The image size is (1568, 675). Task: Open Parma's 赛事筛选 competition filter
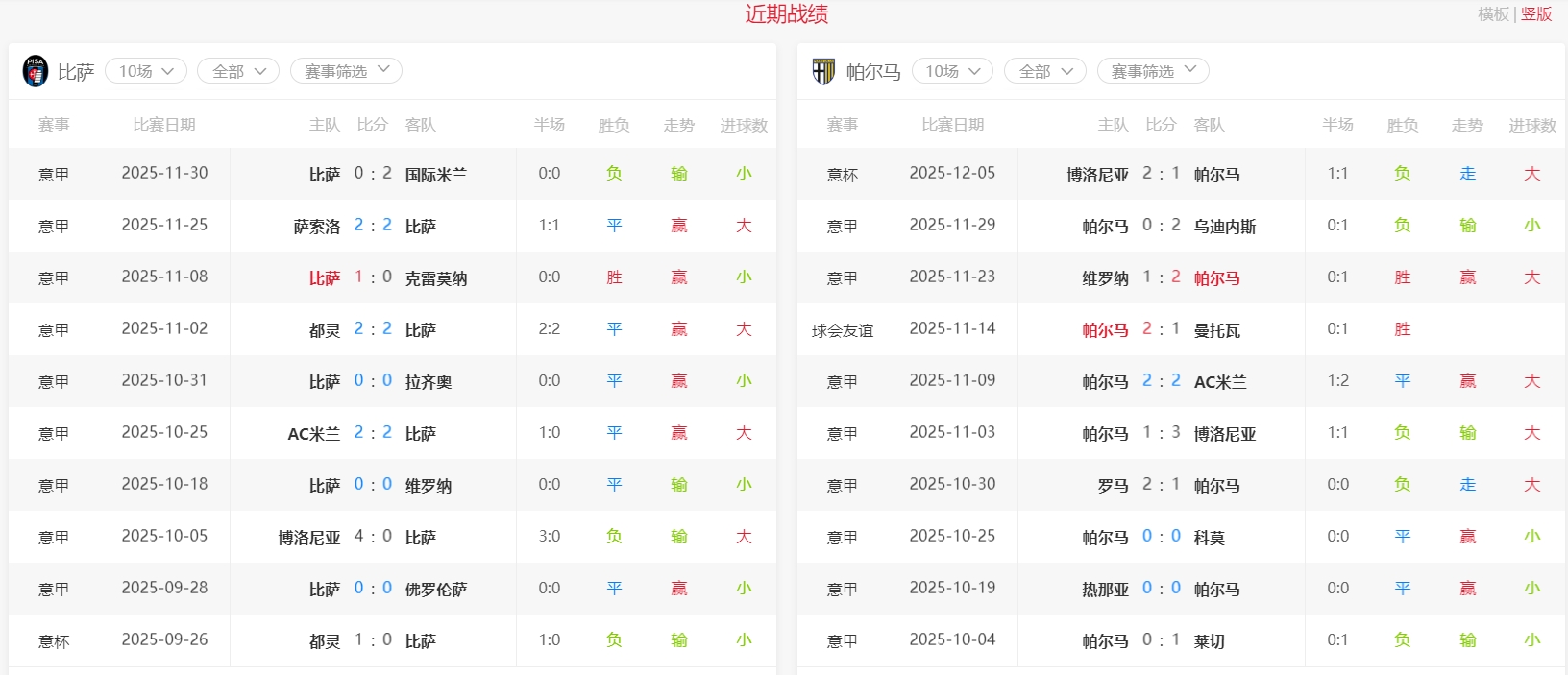1153,71
